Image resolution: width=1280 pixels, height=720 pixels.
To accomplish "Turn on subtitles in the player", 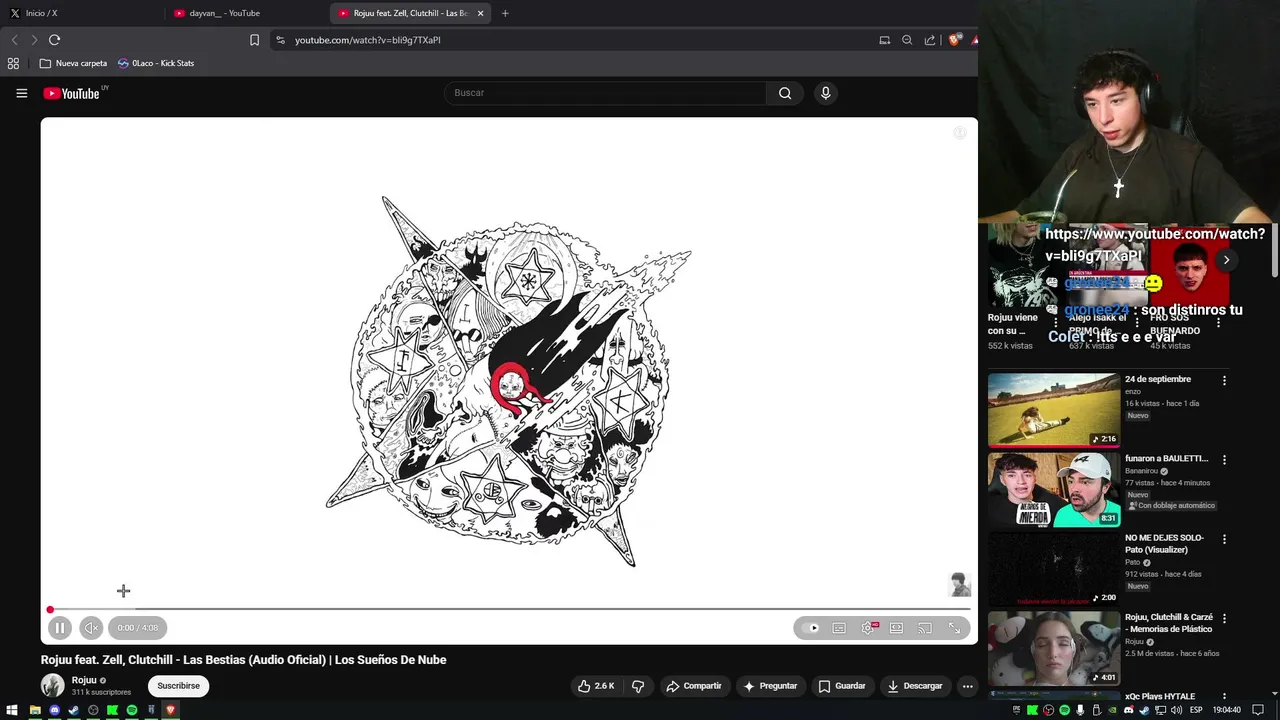I will tap(839, 628).
